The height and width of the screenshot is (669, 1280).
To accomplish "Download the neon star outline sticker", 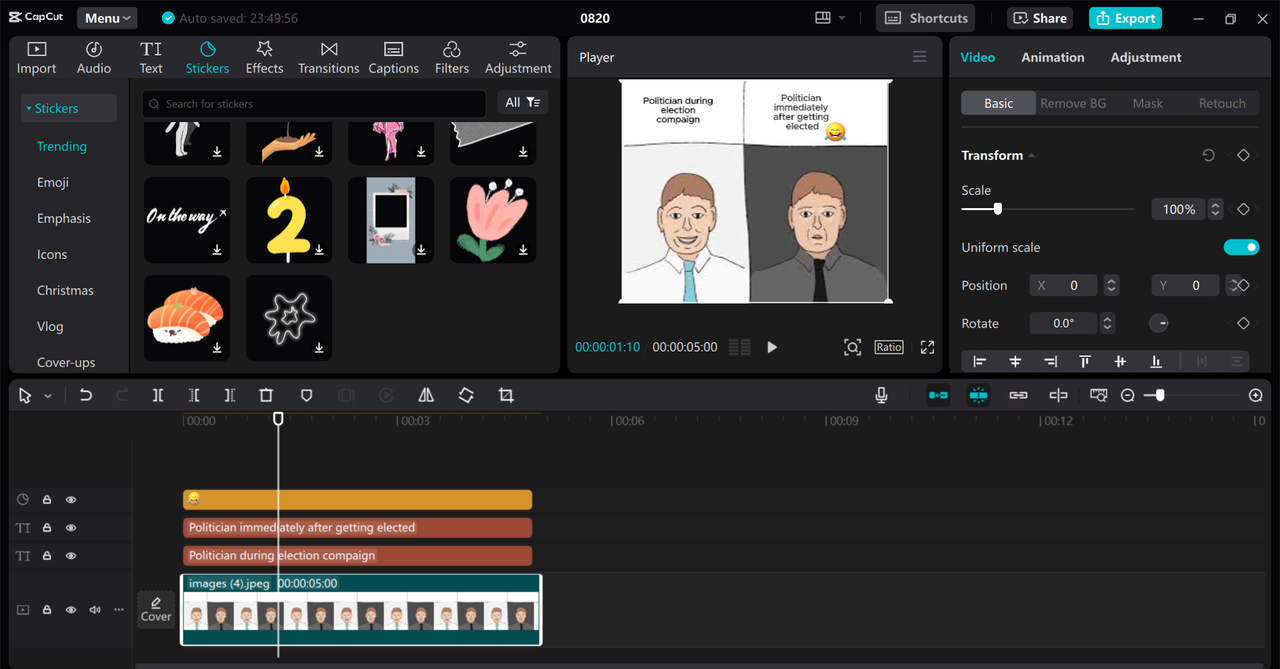I will pos(319,348).
